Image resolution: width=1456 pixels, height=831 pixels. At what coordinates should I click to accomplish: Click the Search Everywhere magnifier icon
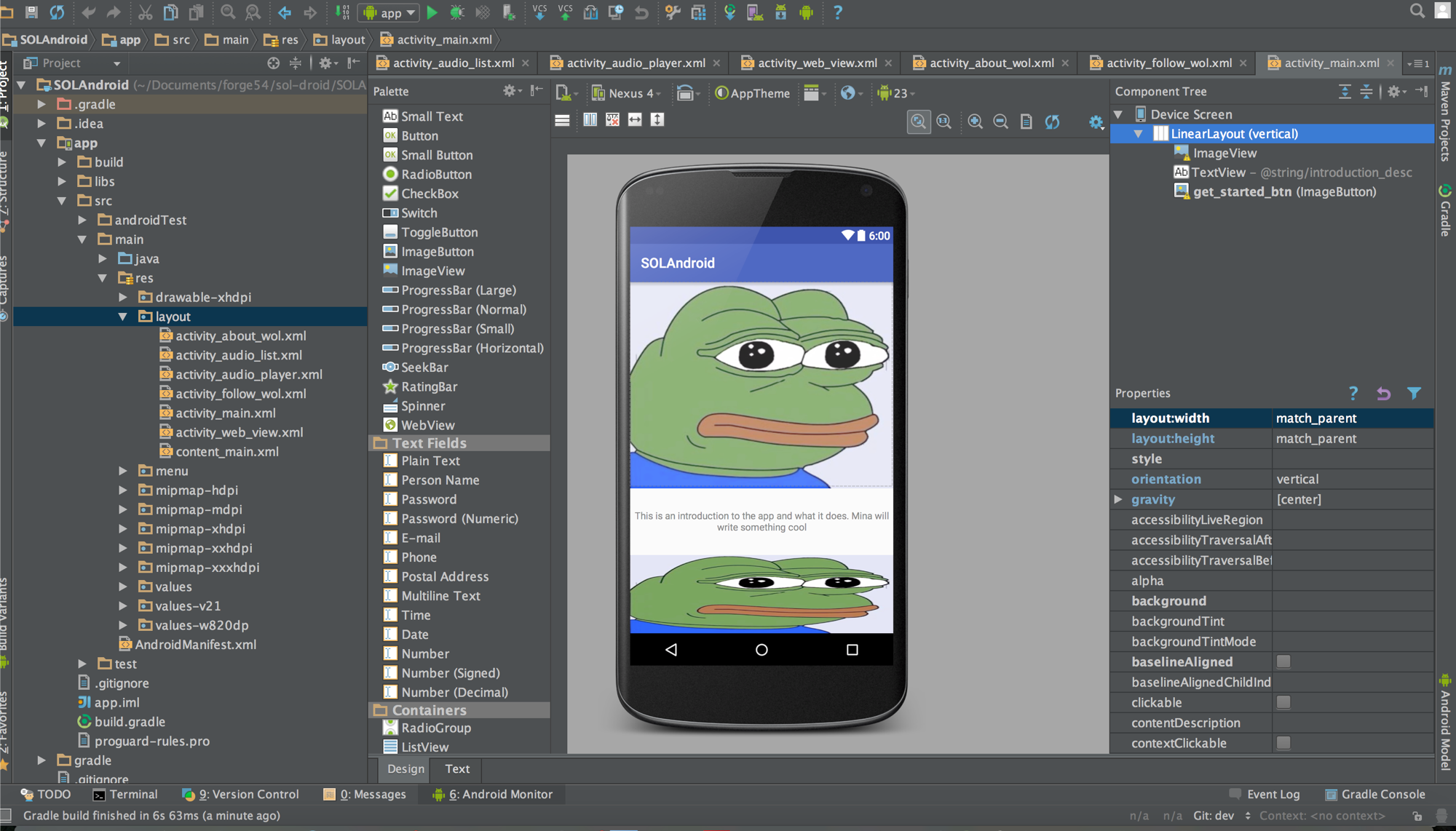pyautogui.click(x=1417, y=11)
